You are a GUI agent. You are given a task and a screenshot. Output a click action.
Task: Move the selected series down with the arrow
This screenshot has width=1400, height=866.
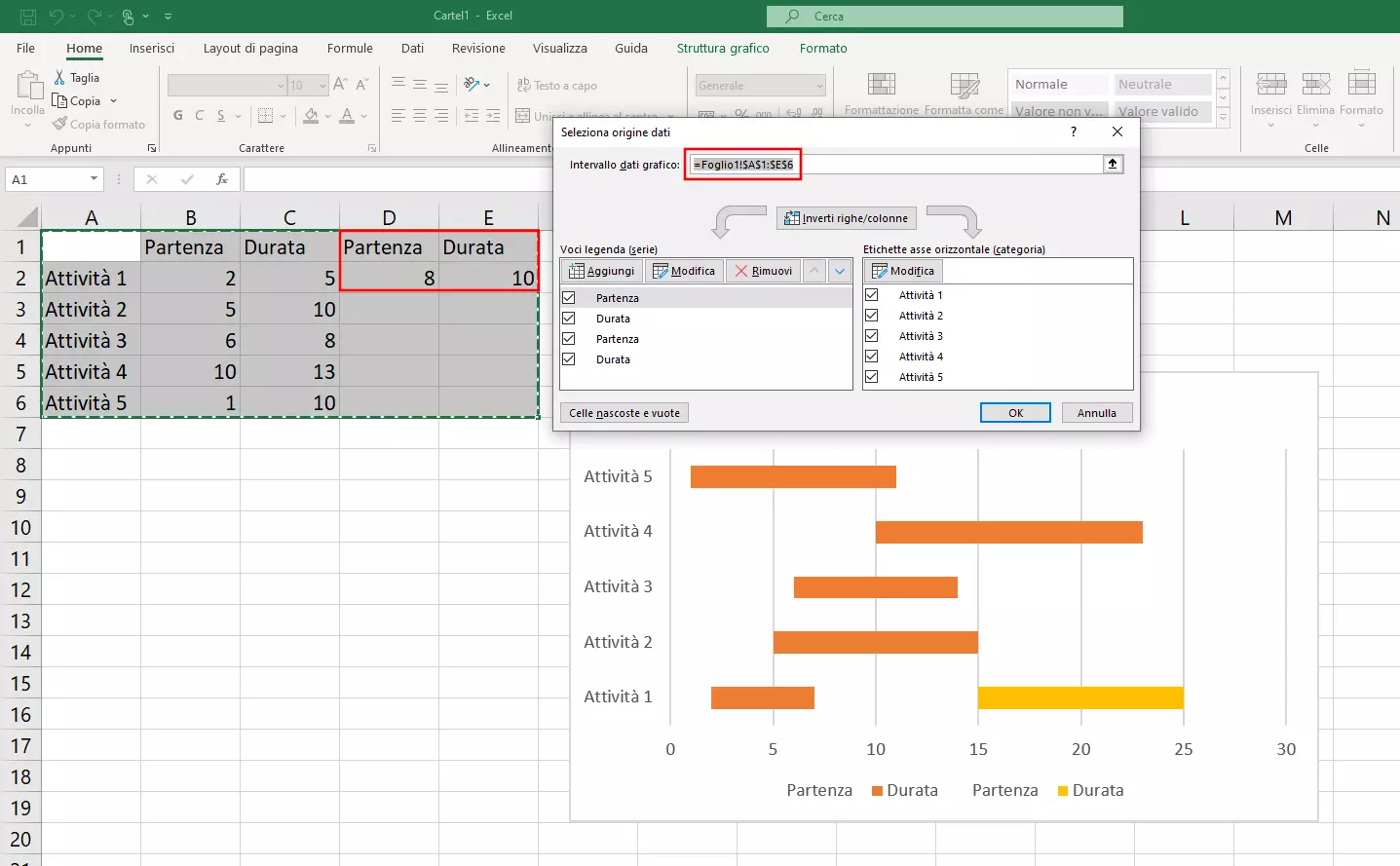pyautogui.click(x=840, y=271)
